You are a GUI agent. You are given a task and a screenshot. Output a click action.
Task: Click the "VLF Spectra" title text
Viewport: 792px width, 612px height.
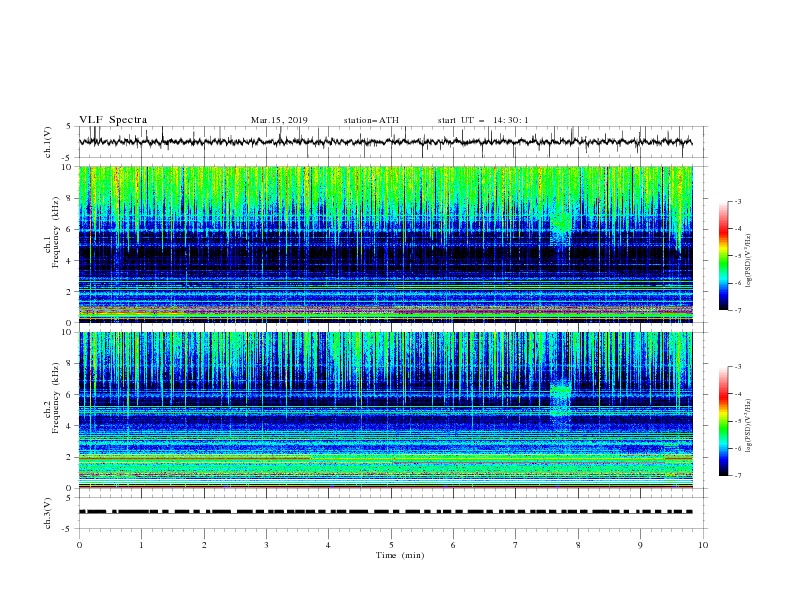[x=113, y=120]
